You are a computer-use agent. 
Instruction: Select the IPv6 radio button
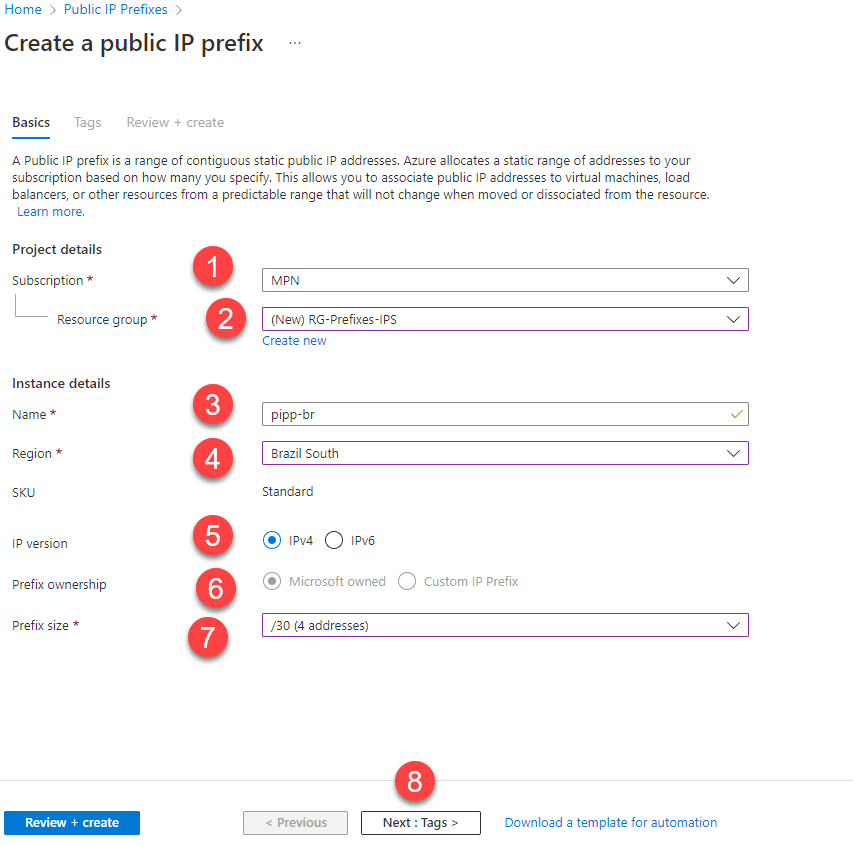(x=333, y=540)
